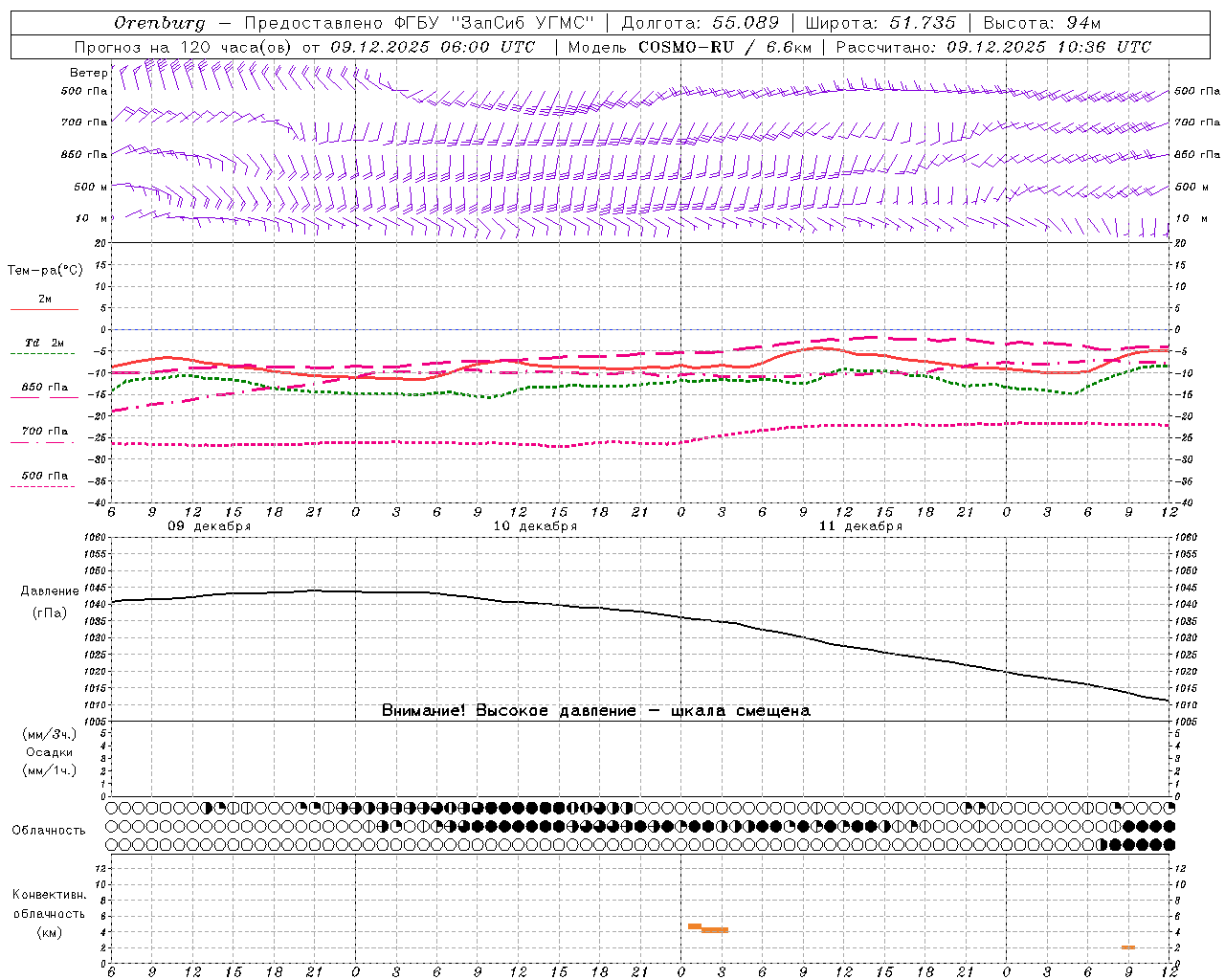Click the '(гПа)' unit label under Давление
The image size is (1225, 980).
pos(50,613)
